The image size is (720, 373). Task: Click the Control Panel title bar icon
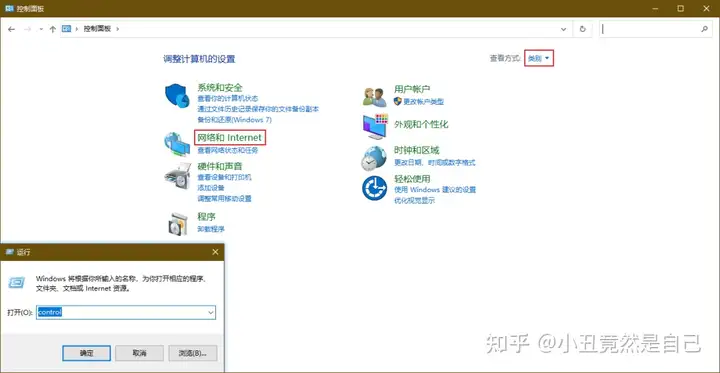[x=9, y=8]
